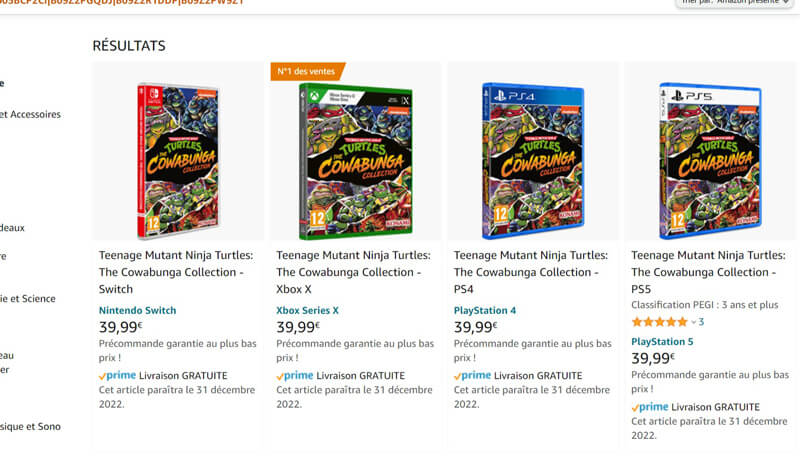This screenshot has height=467, width=800.
Task: Click the five-star rating icons
Action: (659, 322)
